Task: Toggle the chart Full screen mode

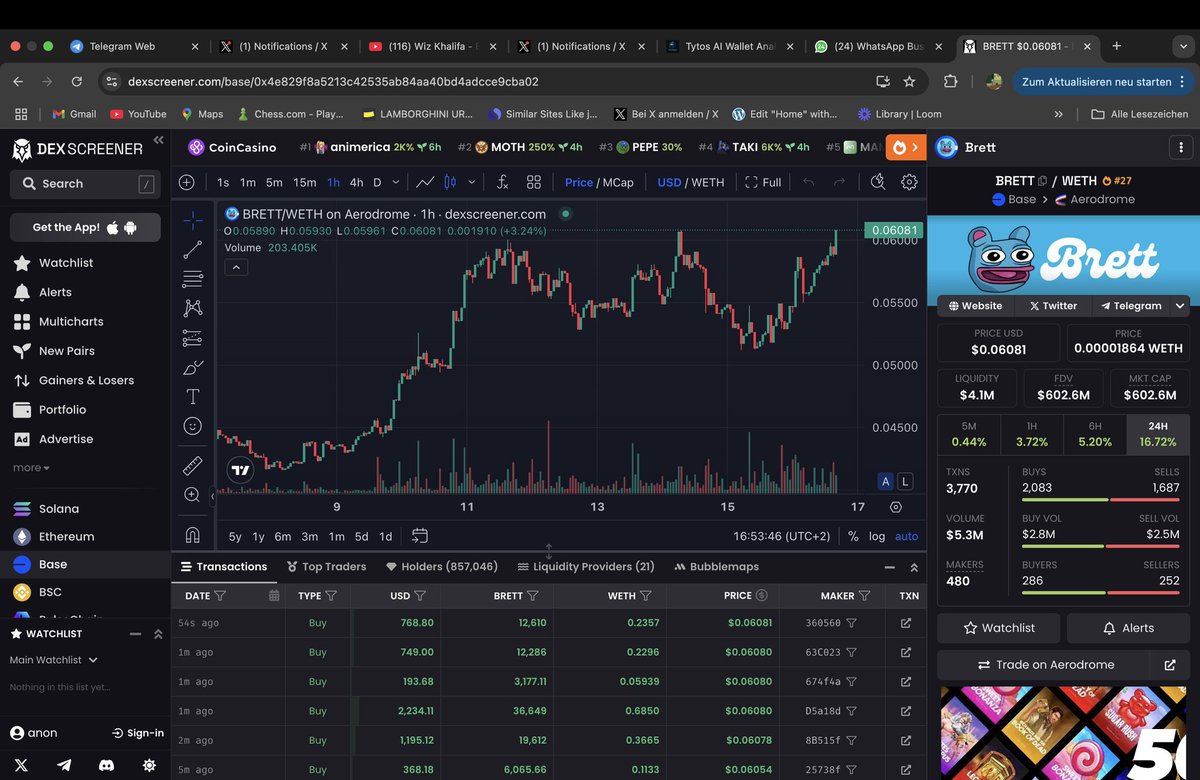Action: (763, 182)
